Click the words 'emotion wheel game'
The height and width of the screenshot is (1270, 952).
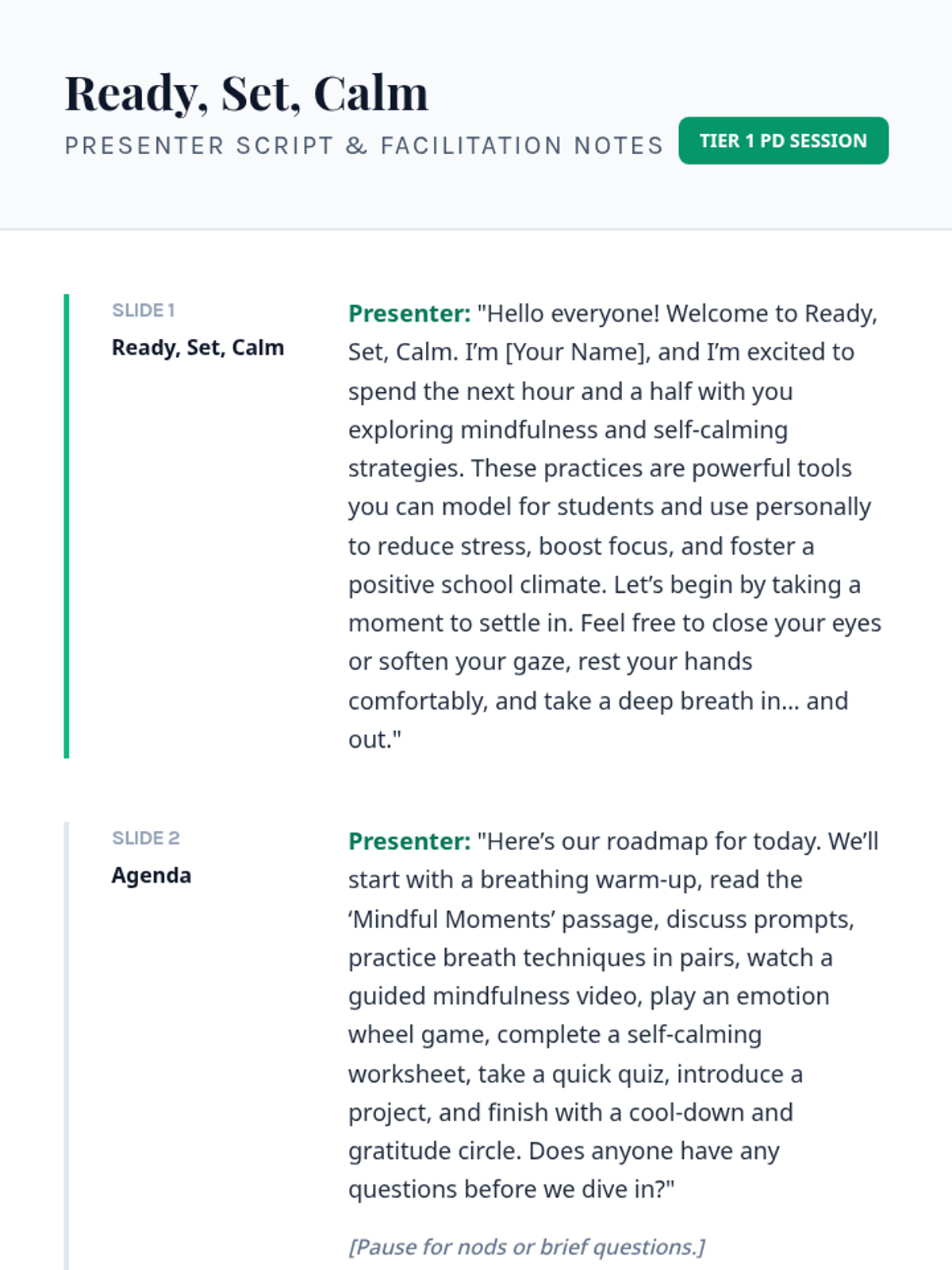pos(589,1015)
